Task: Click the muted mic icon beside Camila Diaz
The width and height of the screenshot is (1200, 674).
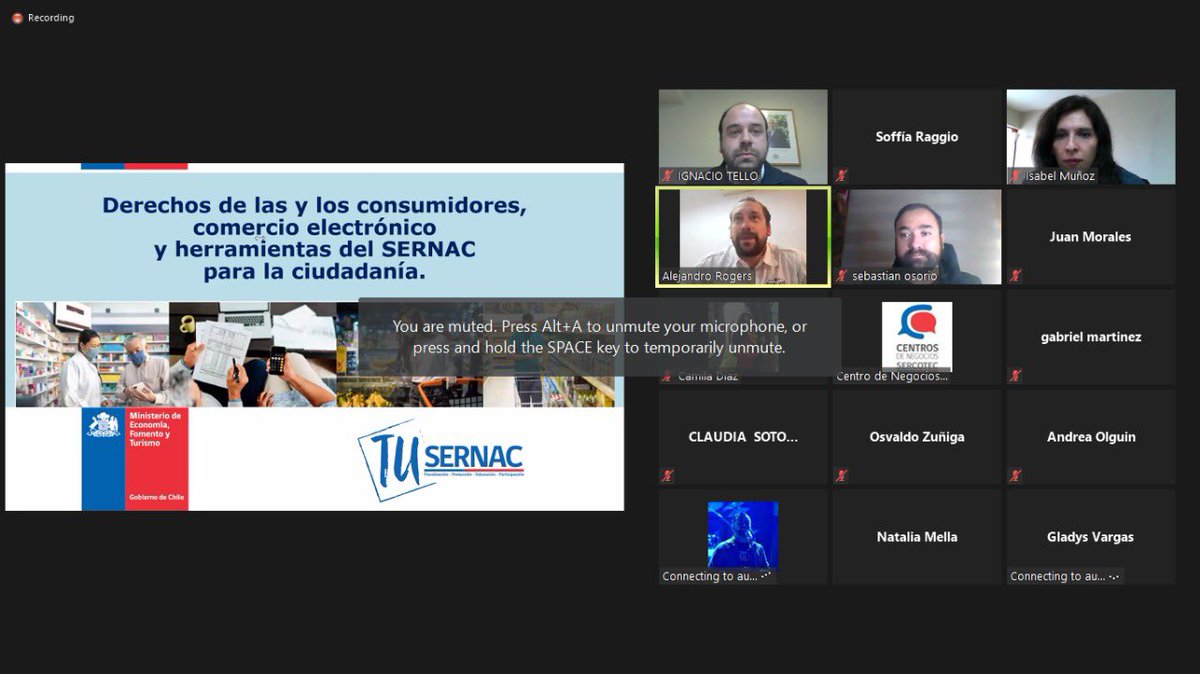Action: (668, 376)
